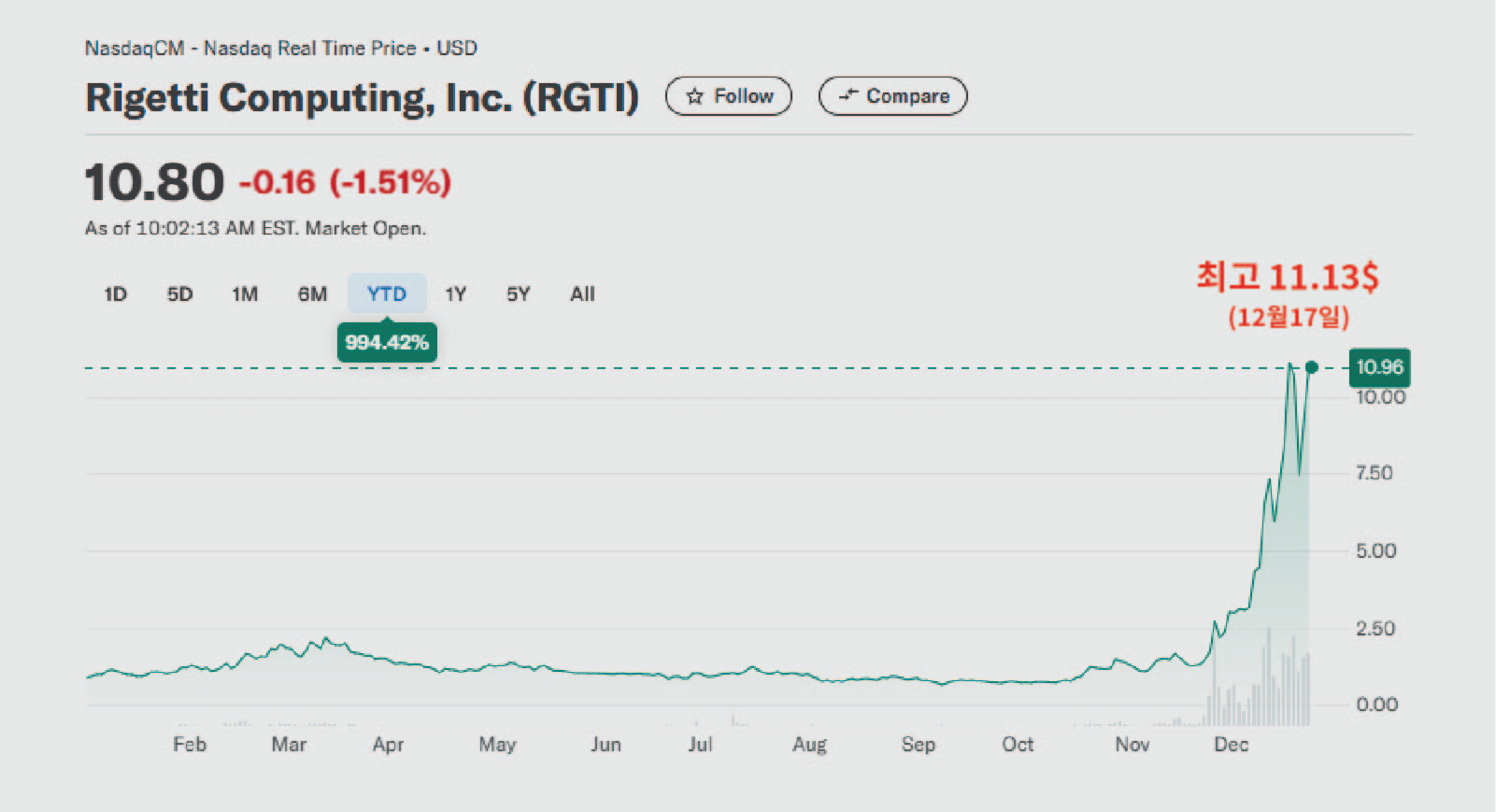Show the All time range
1496x812 pixels.
point(582,294)
